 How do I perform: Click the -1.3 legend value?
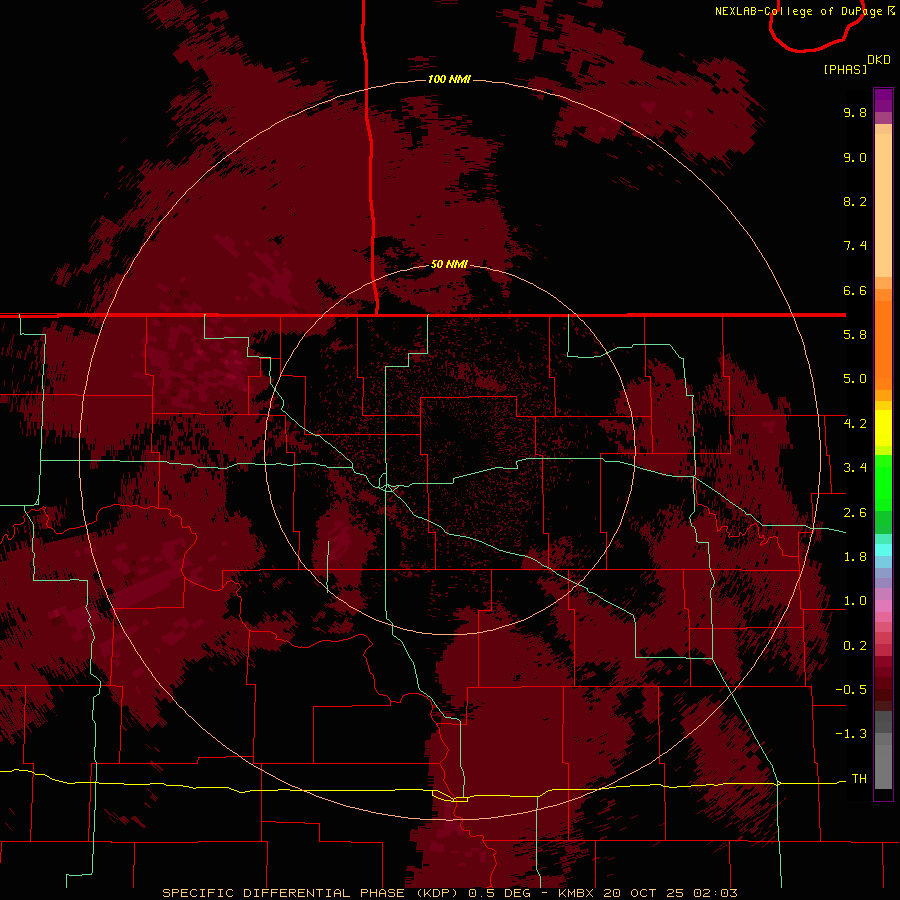851,734
